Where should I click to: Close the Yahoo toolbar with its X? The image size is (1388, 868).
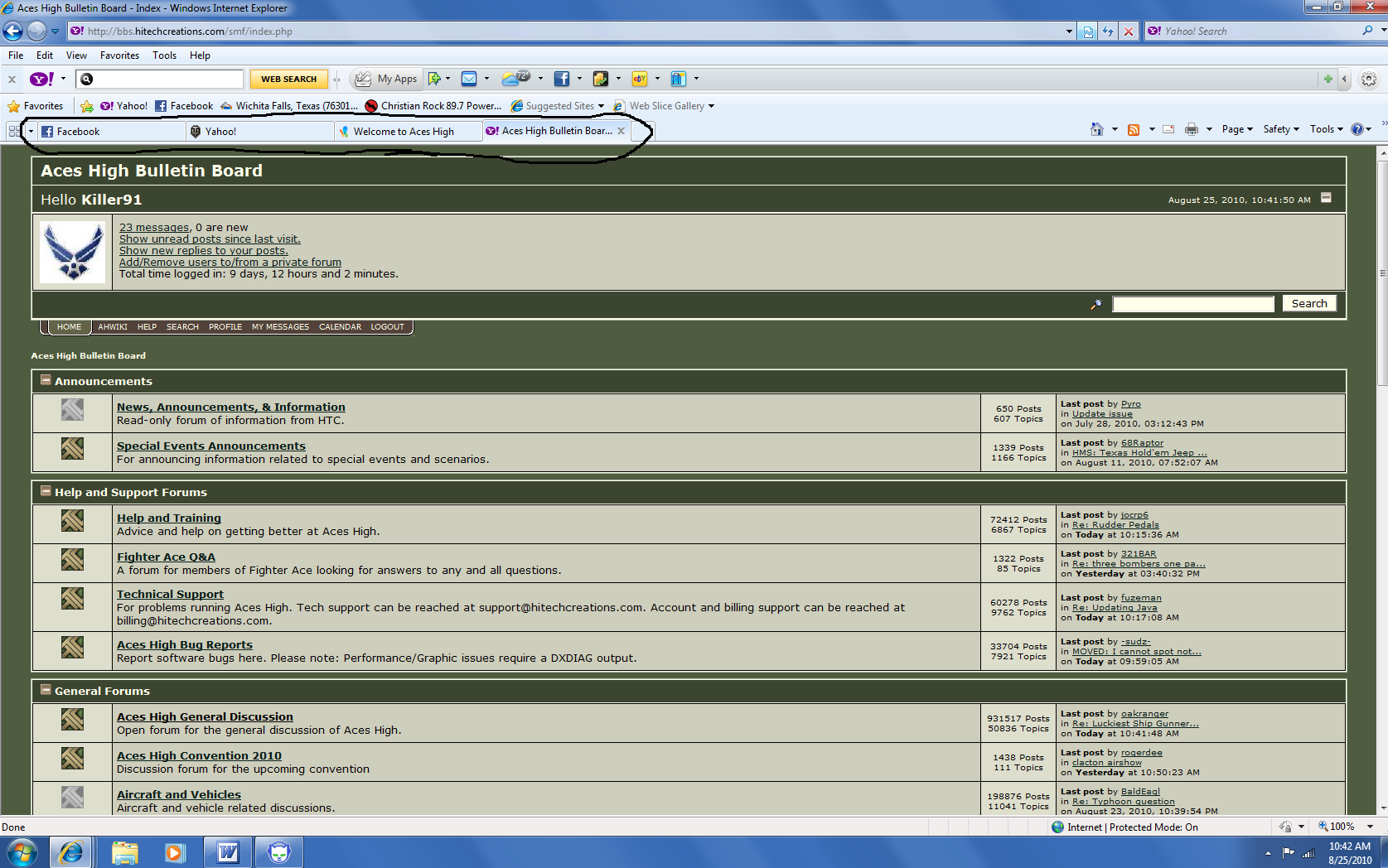[12, 80]
